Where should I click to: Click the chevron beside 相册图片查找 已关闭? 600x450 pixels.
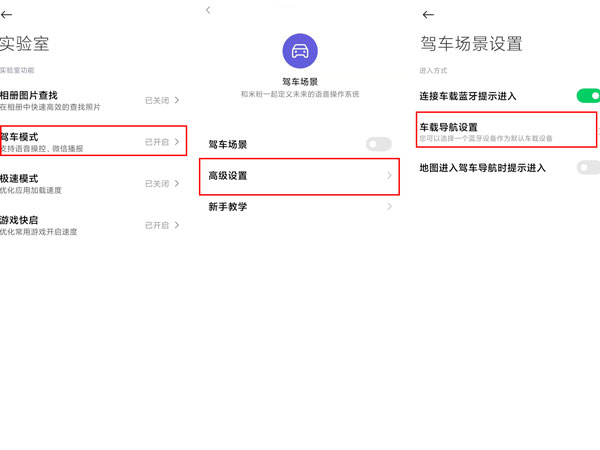coord(178,100)
